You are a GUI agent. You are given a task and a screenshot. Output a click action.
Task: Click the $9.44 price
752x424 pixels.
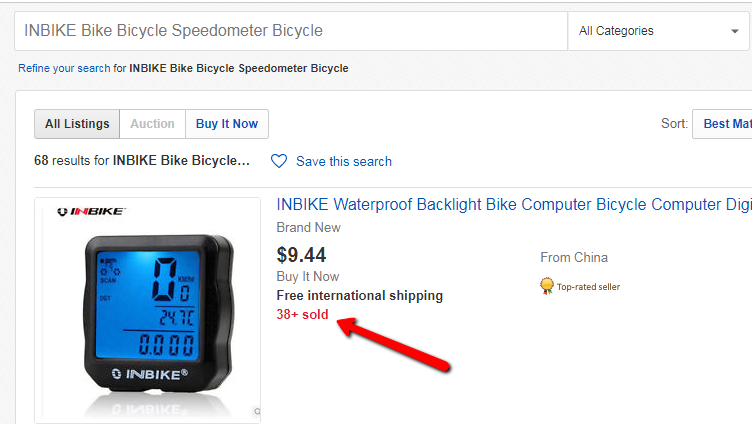[301, 255]
